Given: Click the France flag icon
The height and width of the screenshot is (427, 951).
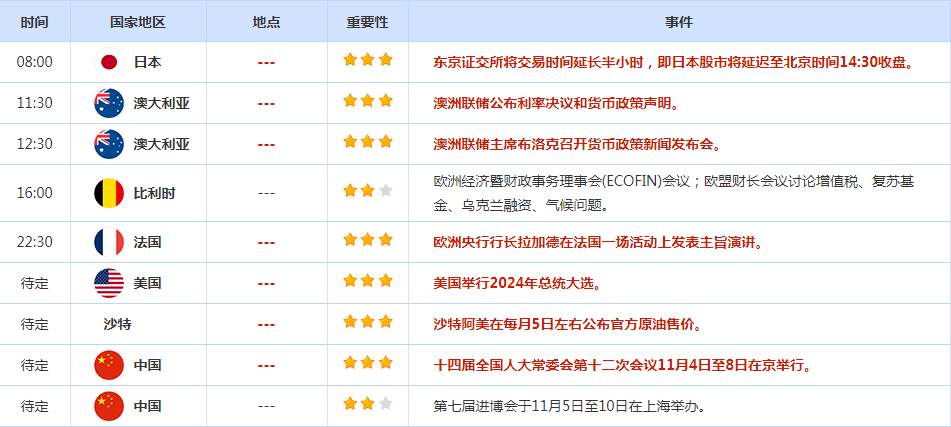Looking at the screenshot, I should [x=109, y=242].
